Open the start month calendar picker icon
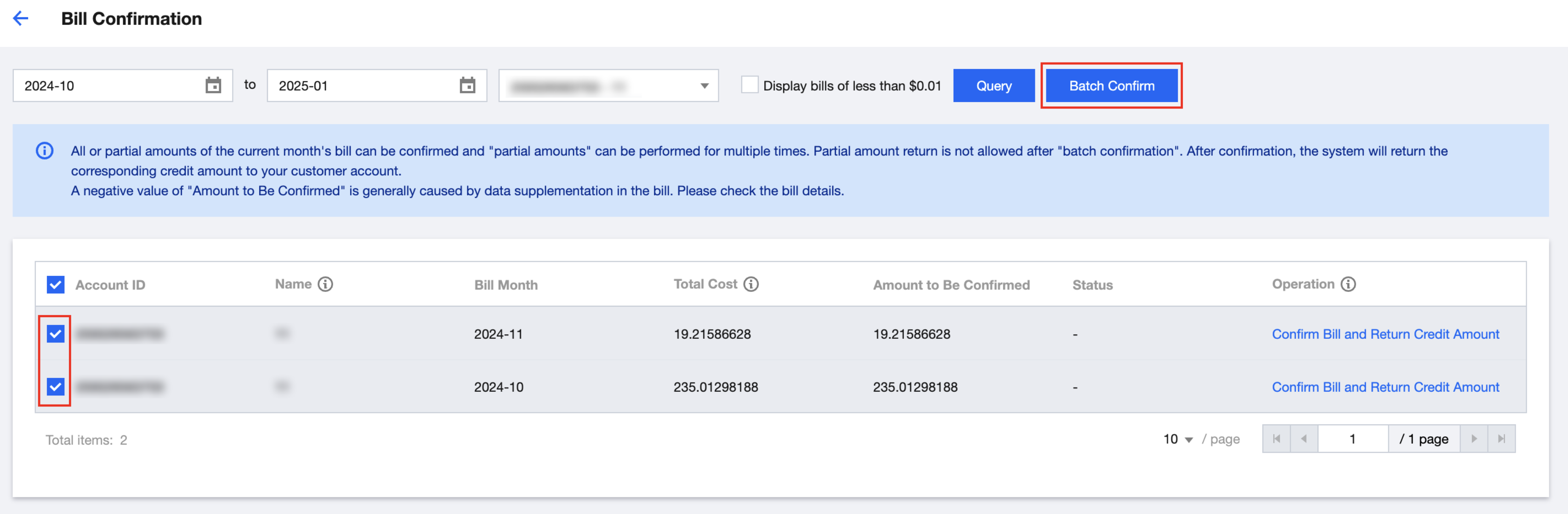The image size is (1568, 514). [213, 85]
